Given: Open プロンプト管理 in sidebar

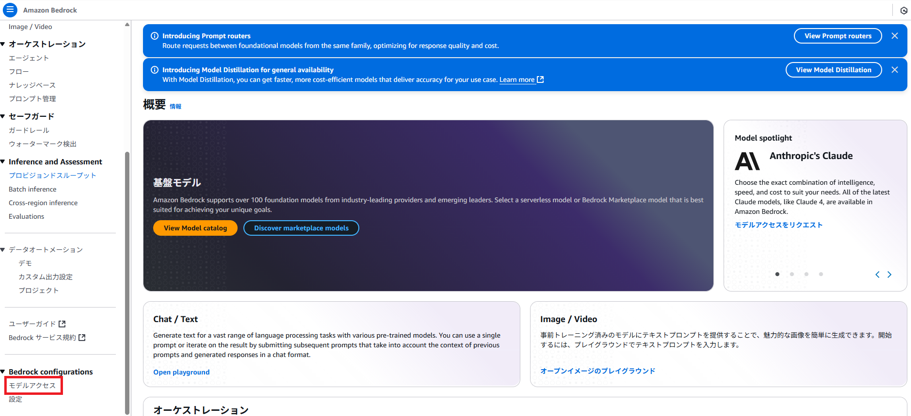Looking at the screenshot, I should 32,99.
